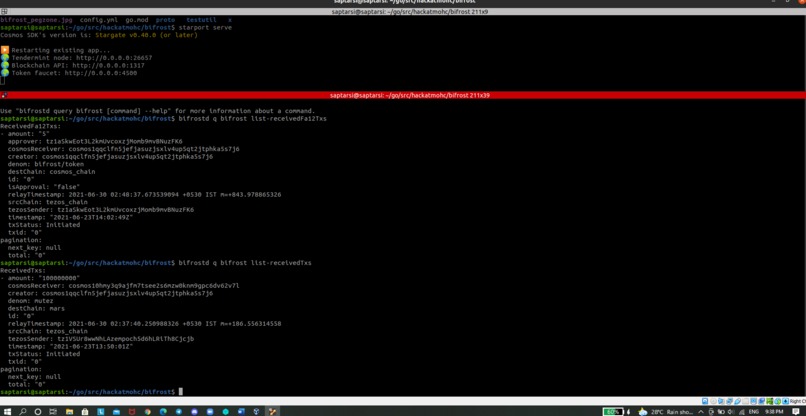
Task: Click Tendermint node URL http://0.0.0.0:26657
Action: 114,58
